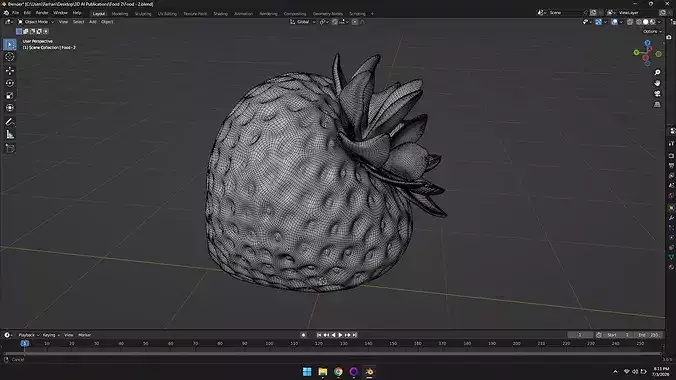Select the Transform tool

click(10, 108)
